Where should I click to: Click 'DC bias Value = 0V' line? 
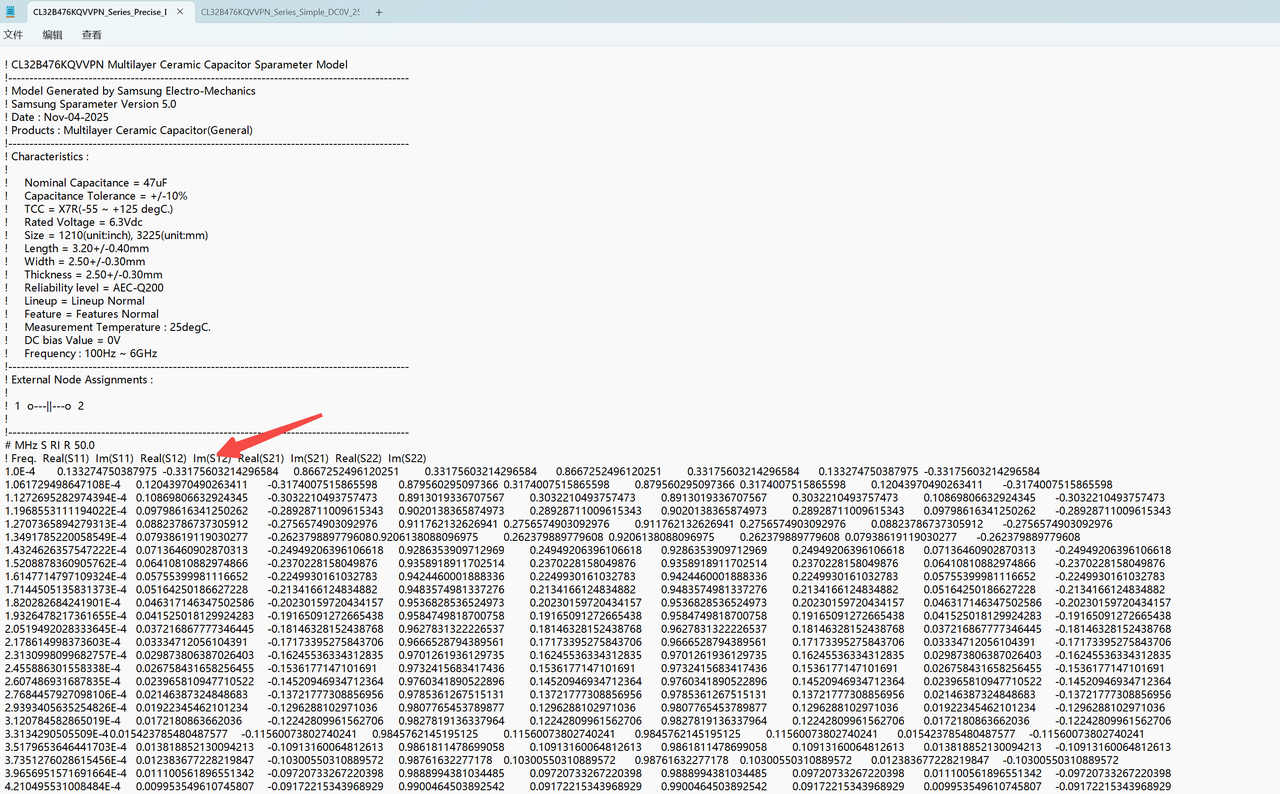pos(73,340)
